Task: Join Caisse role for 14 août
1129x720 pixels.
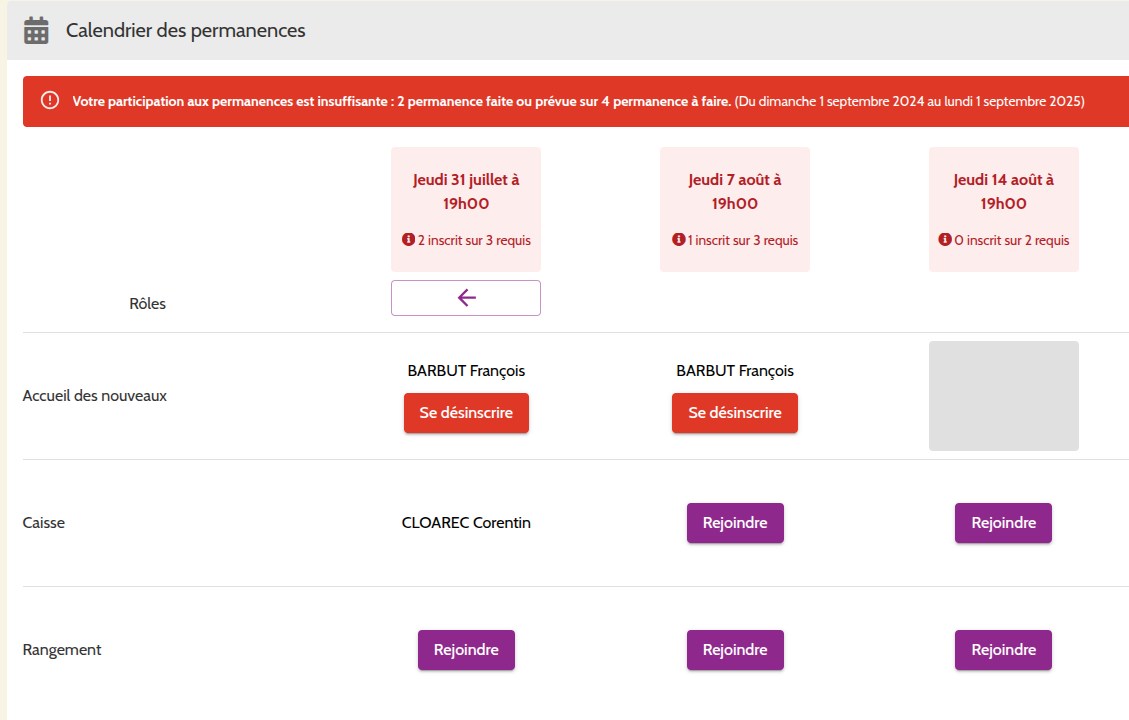Action: pyautogui.click(x=1003, y=523)
